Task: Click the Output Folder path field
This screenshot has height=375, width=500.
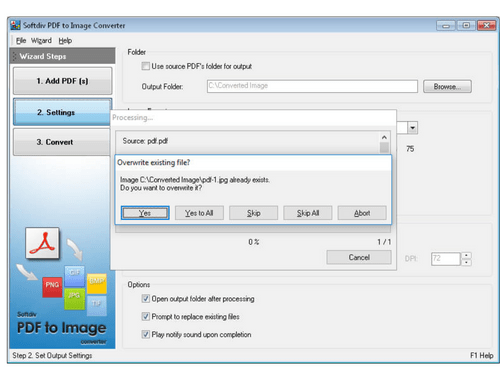Action: click(x=312, y=86)
